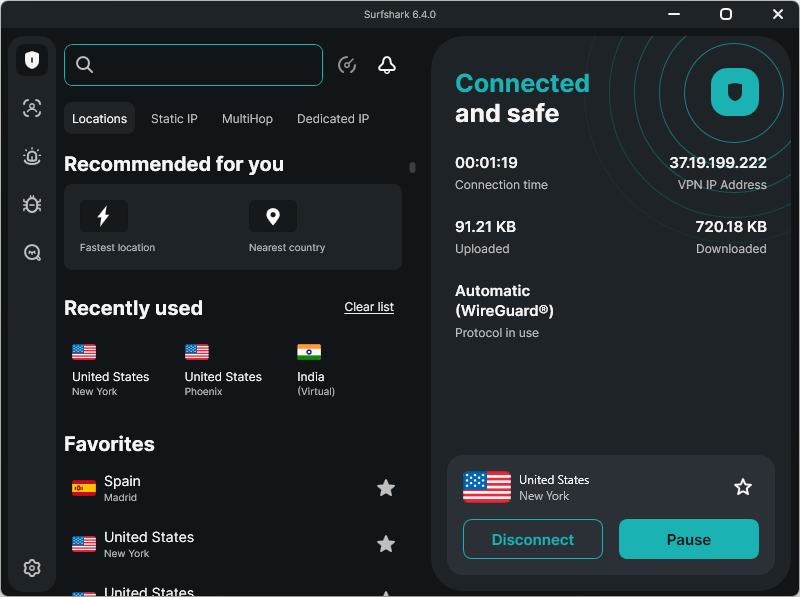The image size is (800, 597).
Task: Switch to the MultiHop tab
Action: click(x=247, y=118)
